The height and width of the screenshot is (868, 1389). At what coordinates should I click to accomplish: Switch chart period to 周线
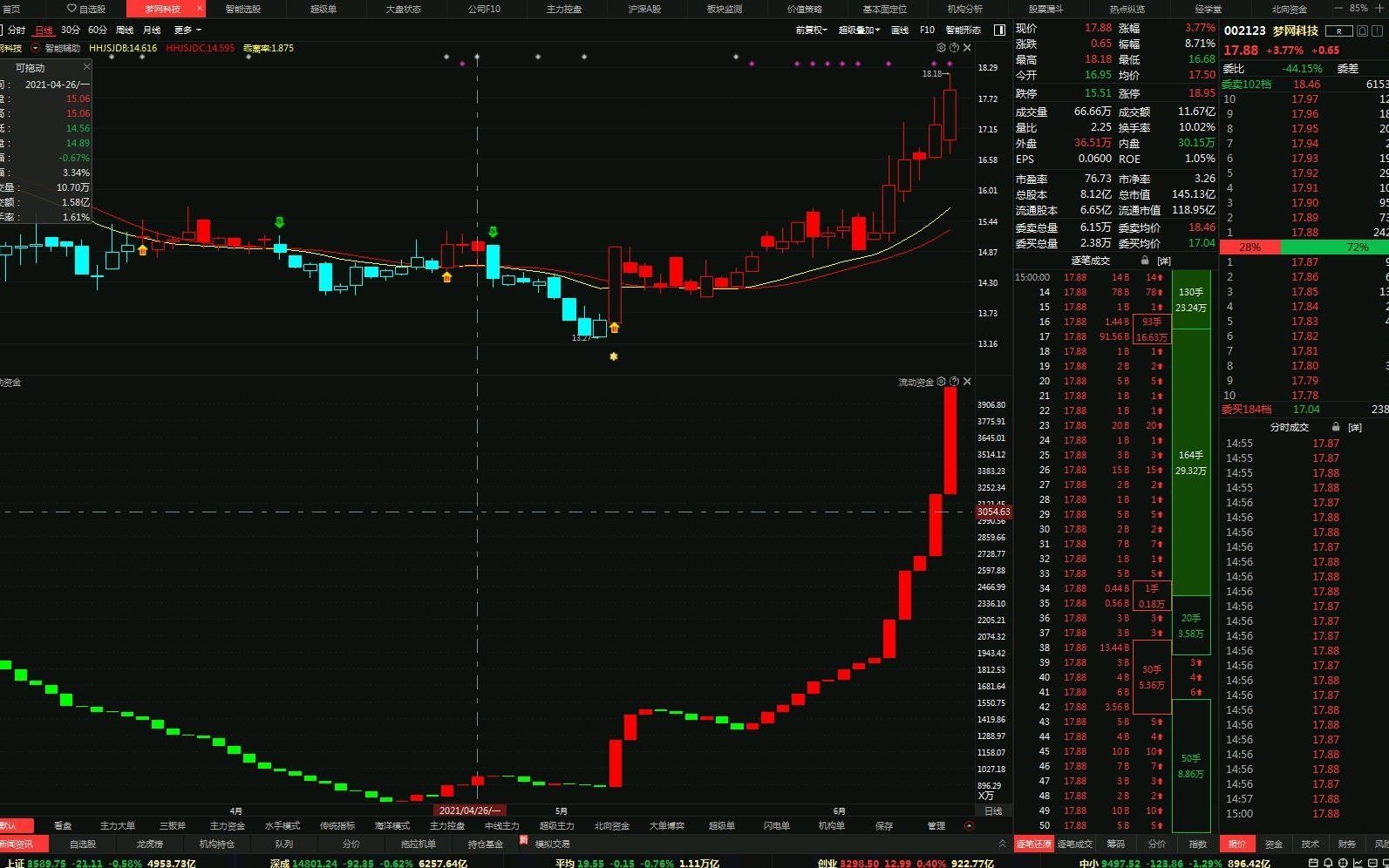tap(125, 31)
